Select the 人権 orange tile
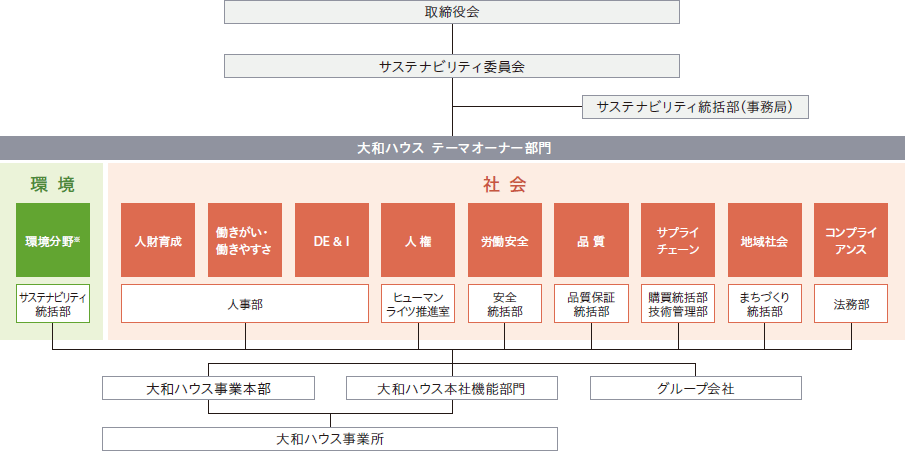 418,240
